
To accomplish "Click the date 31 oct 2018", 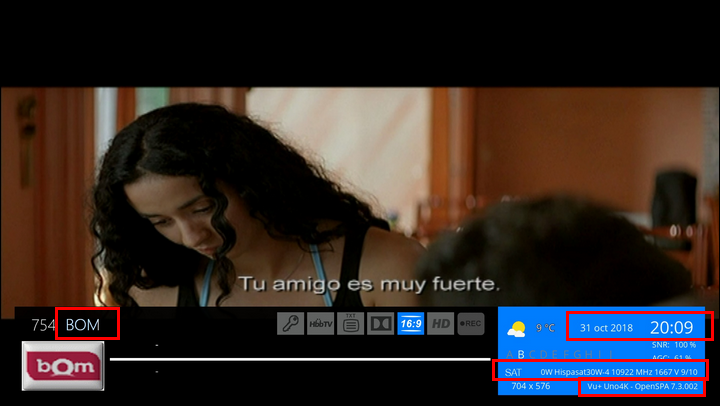I will point(606,328).
